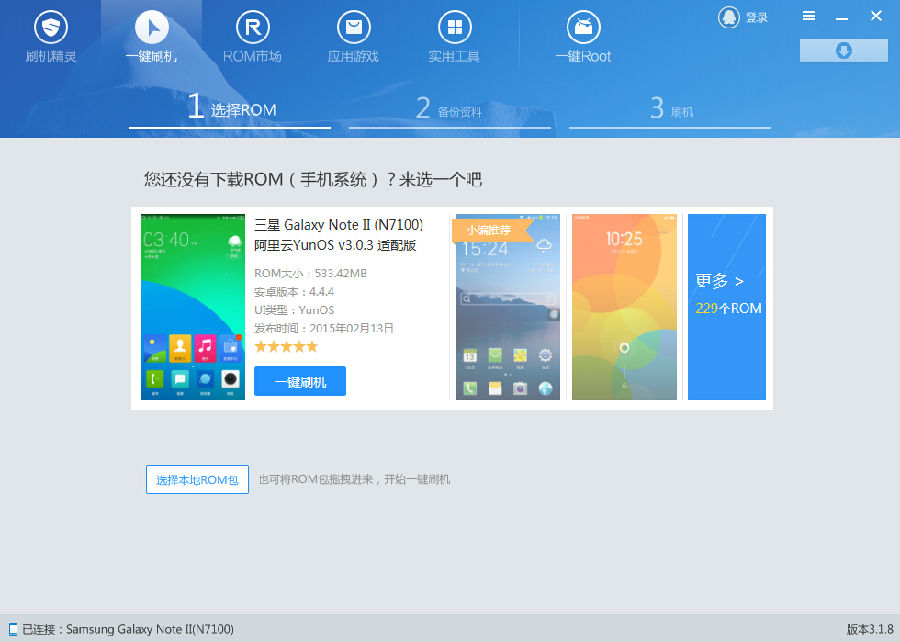Screen dimensions: 900x642
Task: Click the ROM大小 533.42MB line
Action: coord(310,273)
